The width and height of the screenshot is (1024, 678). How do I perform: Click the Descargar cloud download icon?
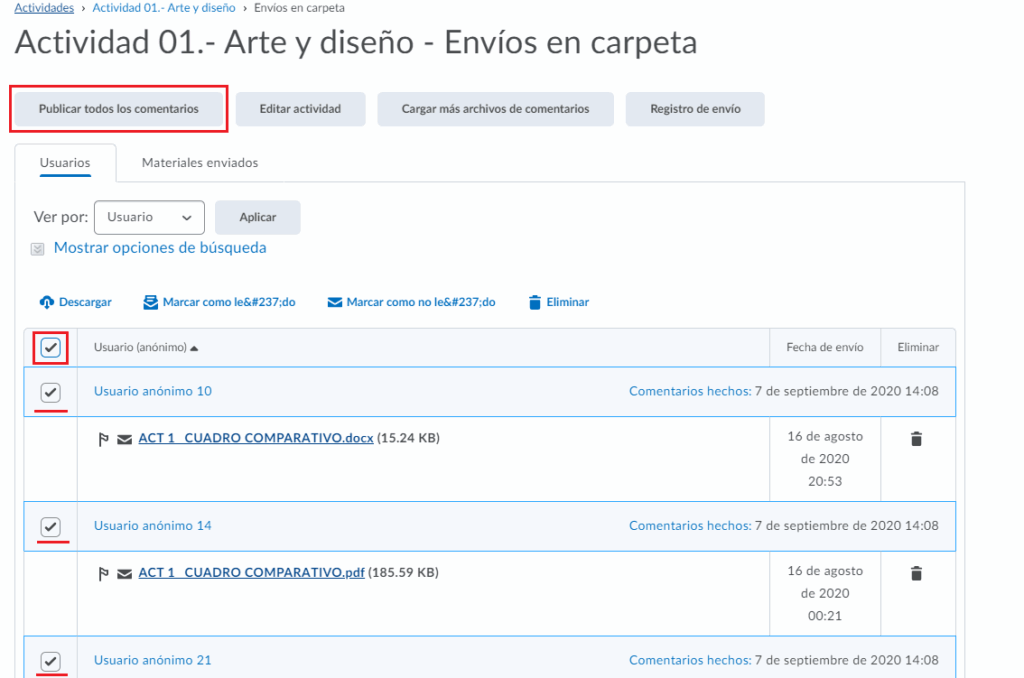[47, 302]
